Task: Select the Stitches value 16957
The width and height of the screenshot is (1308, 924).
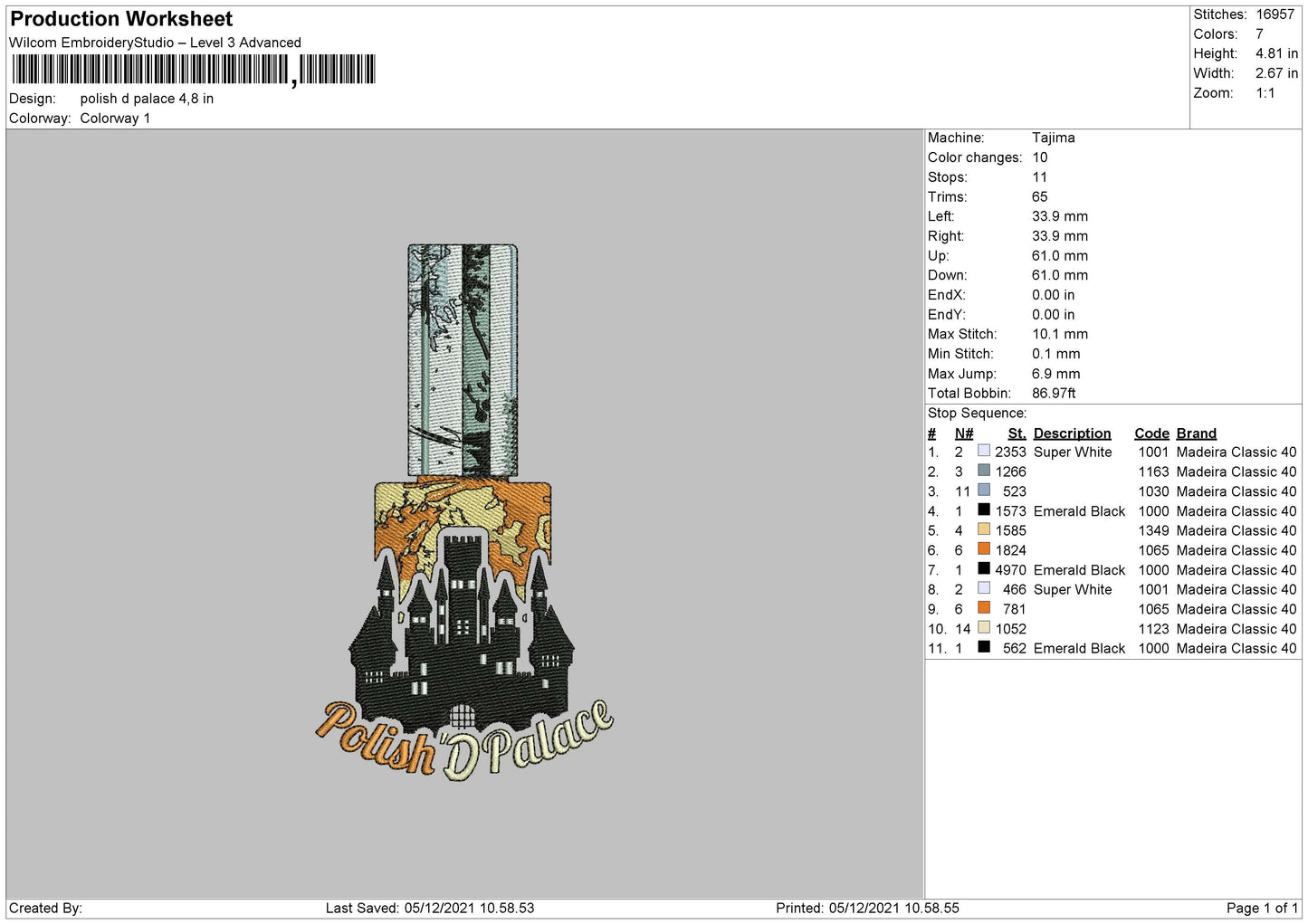Action: [x=1275, y=14]
